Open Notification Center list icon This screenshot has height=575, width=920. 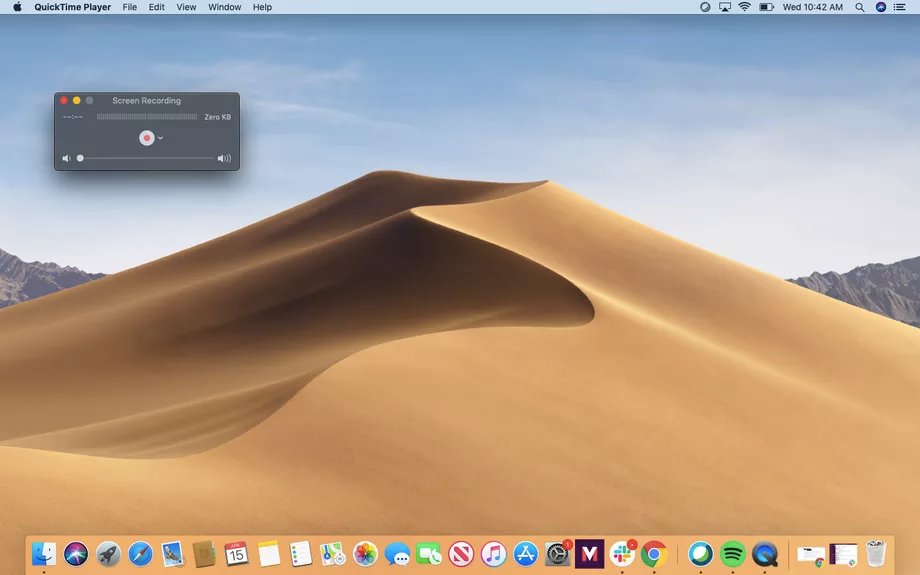click(900, 7)
